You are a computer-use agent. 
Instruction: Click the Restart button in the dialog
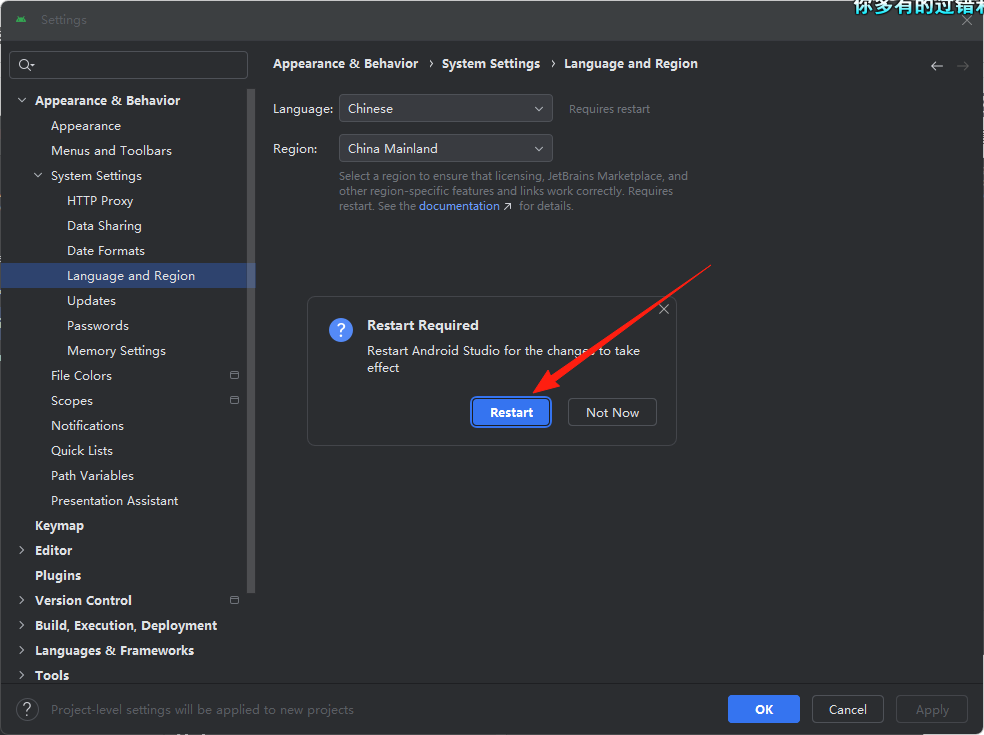coord(511,412)
